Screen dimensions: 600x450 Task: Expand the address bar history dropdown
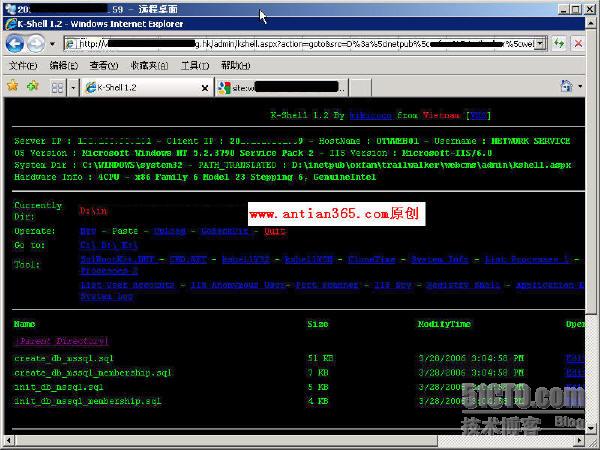[540, 44]
